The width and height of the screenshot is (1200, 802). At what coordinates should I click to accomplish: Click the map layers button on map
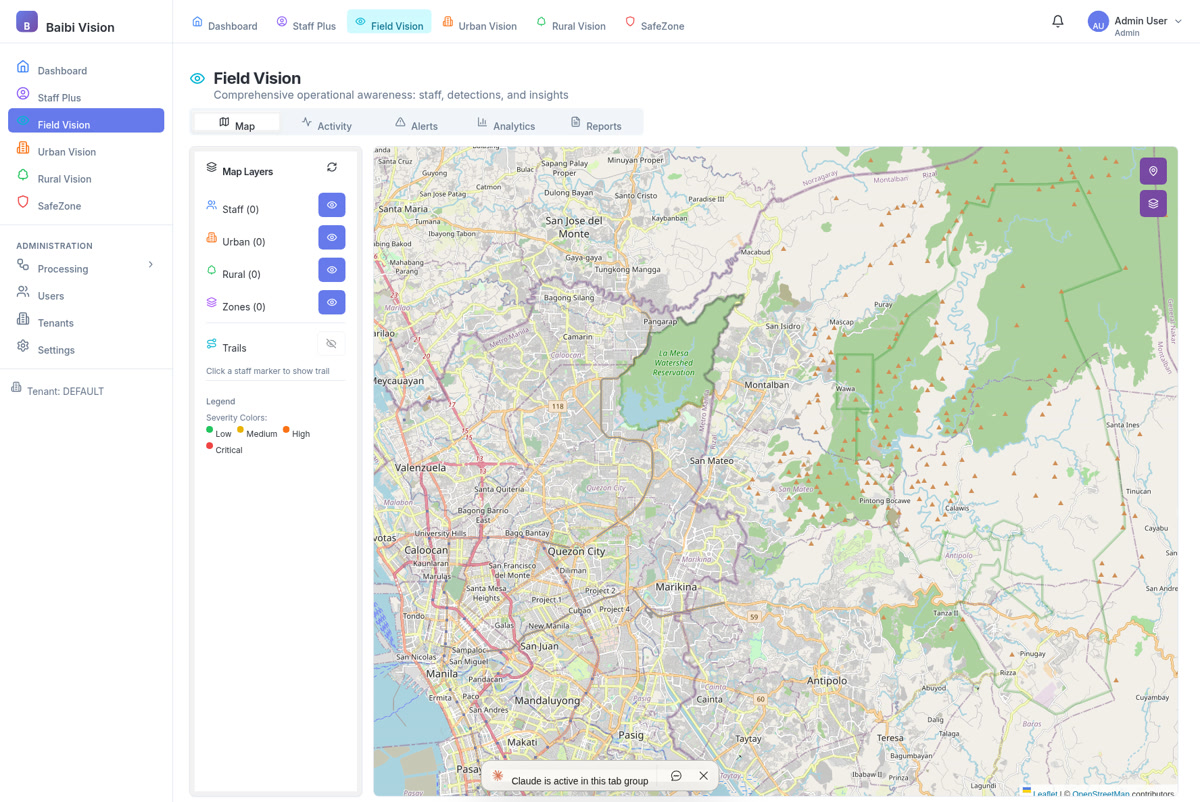pos(1153,204)
